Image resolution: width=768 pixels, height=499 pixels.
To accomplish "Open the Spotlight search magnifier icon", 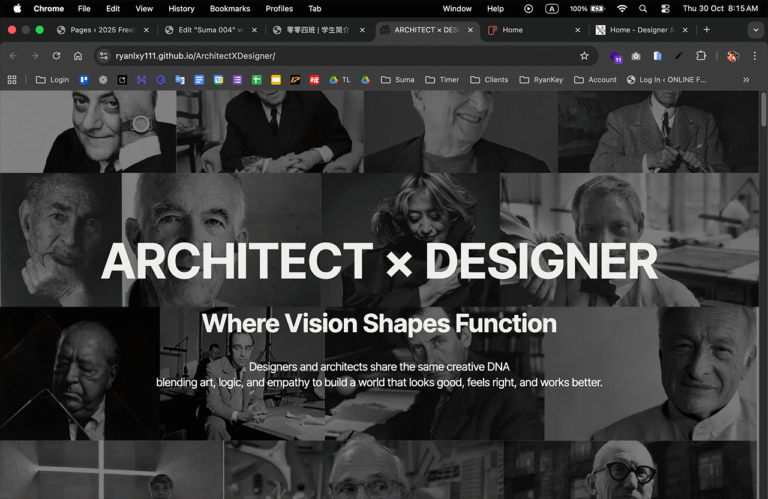I will (x=643, y=8).
